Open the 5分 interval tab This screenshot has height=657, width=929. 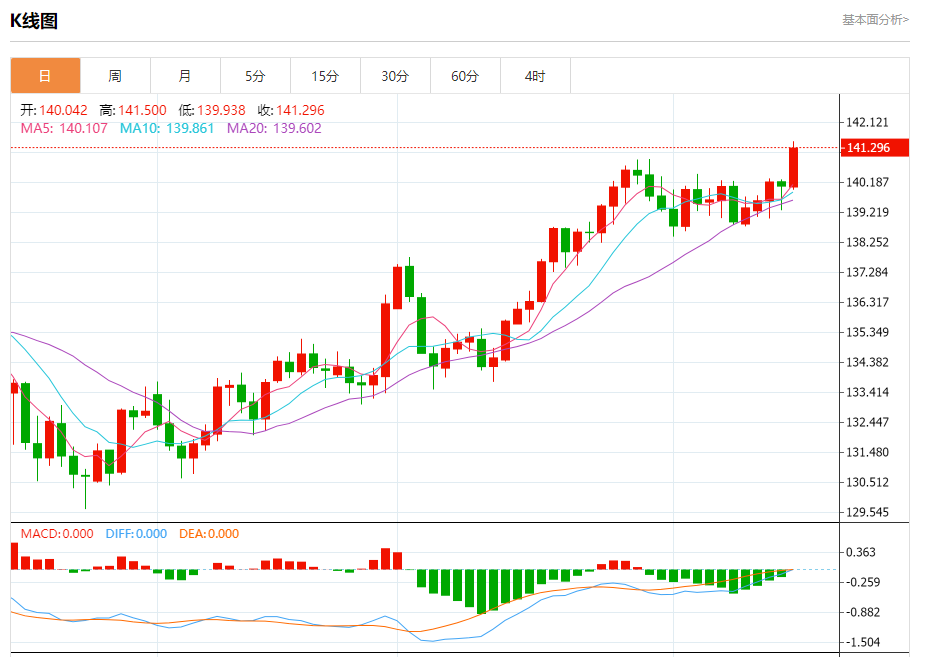(x=255, y=76)
